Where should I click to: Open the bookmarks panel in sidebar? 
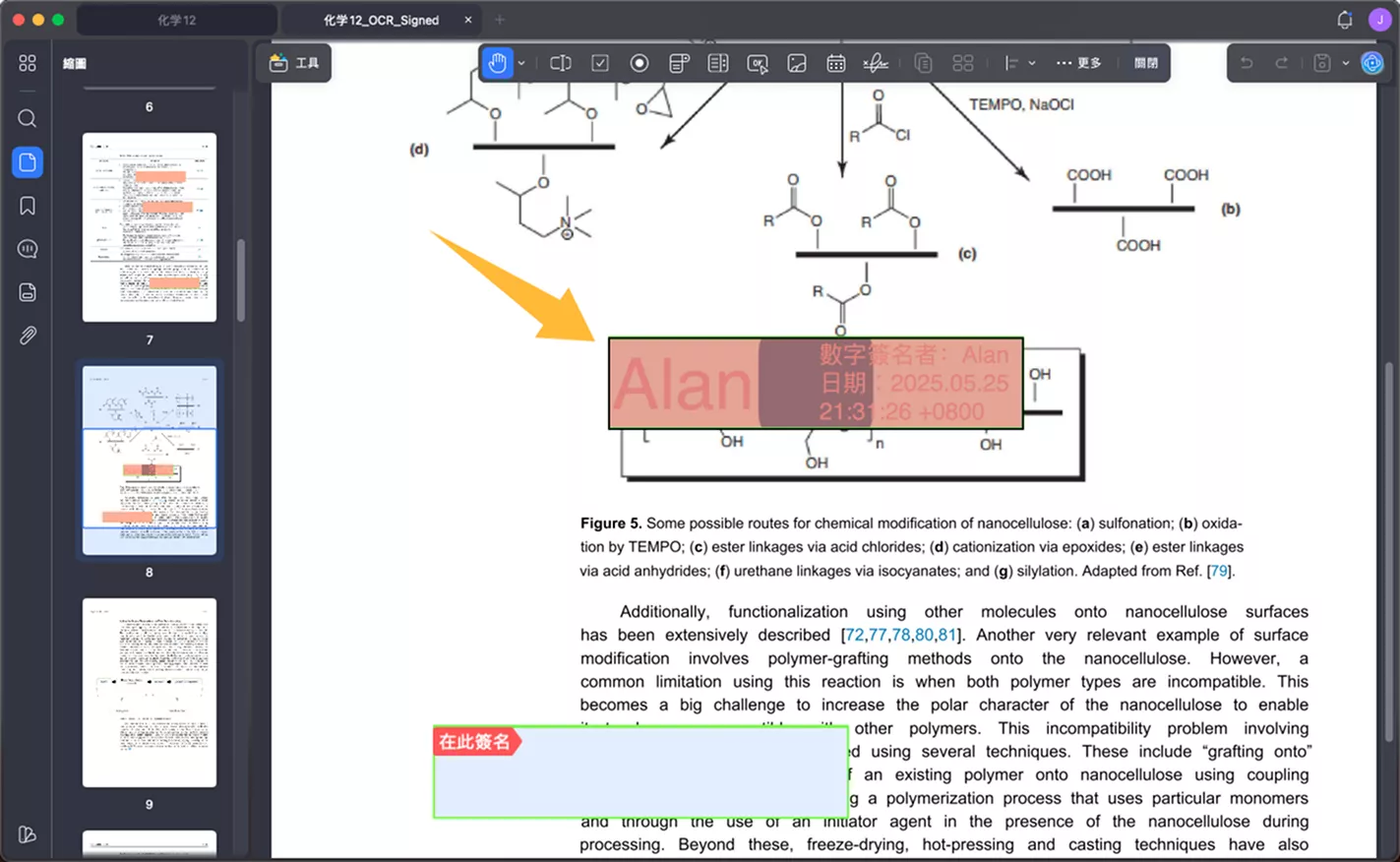click(x=28, y=206)
